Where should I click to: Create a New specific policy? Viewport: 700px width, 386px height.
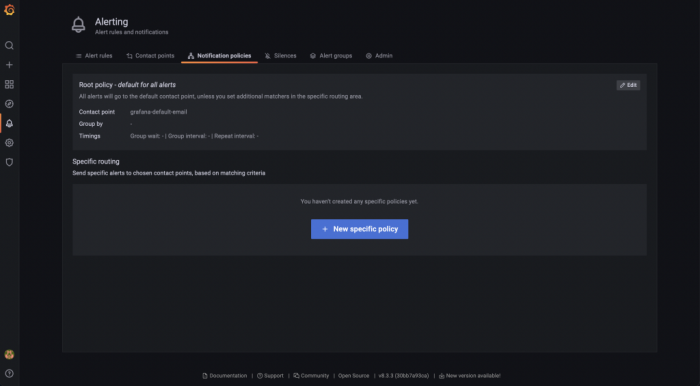(x=359, y=229)
